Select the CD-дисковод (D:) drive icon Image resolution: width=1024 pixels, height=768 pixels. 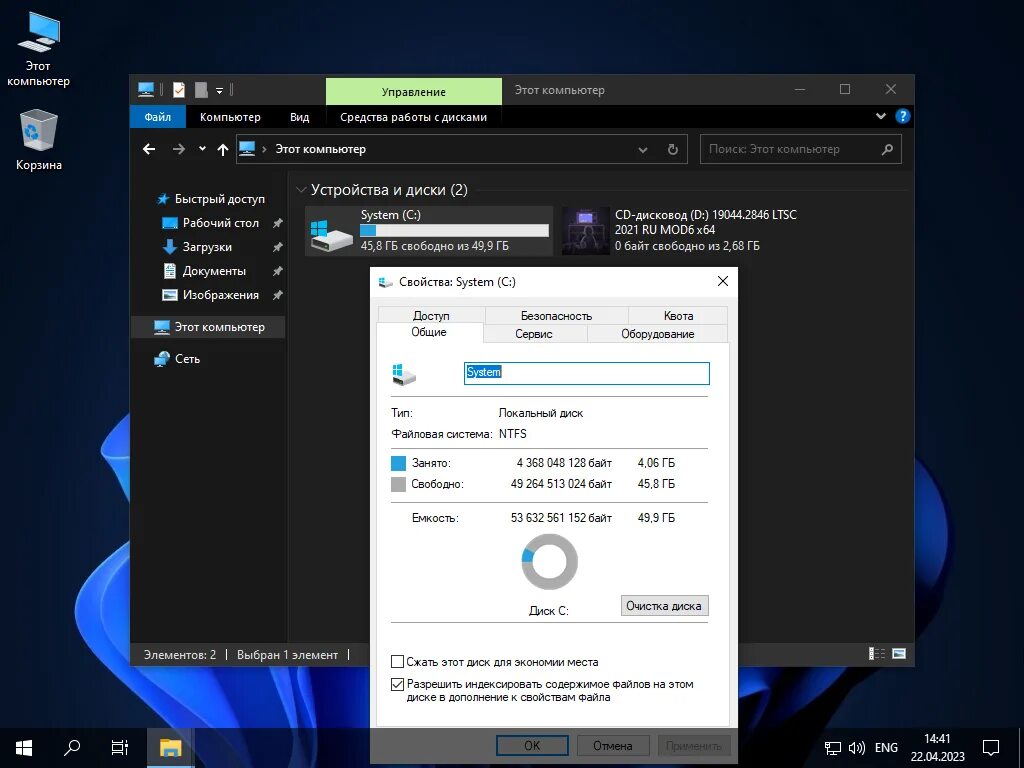[585, 231]
